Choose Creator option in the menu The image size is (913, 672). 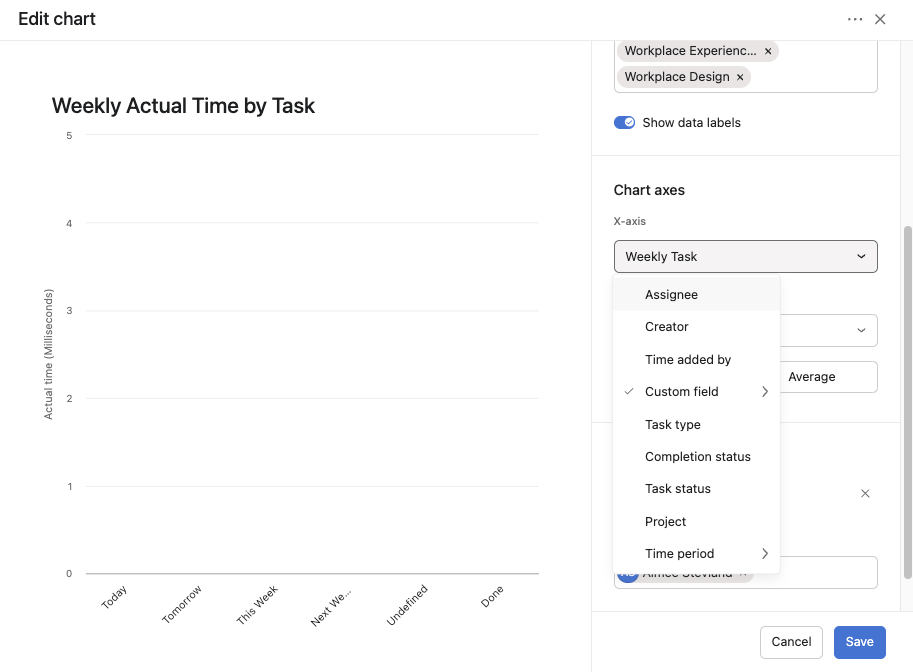click(x=666, y=327)
